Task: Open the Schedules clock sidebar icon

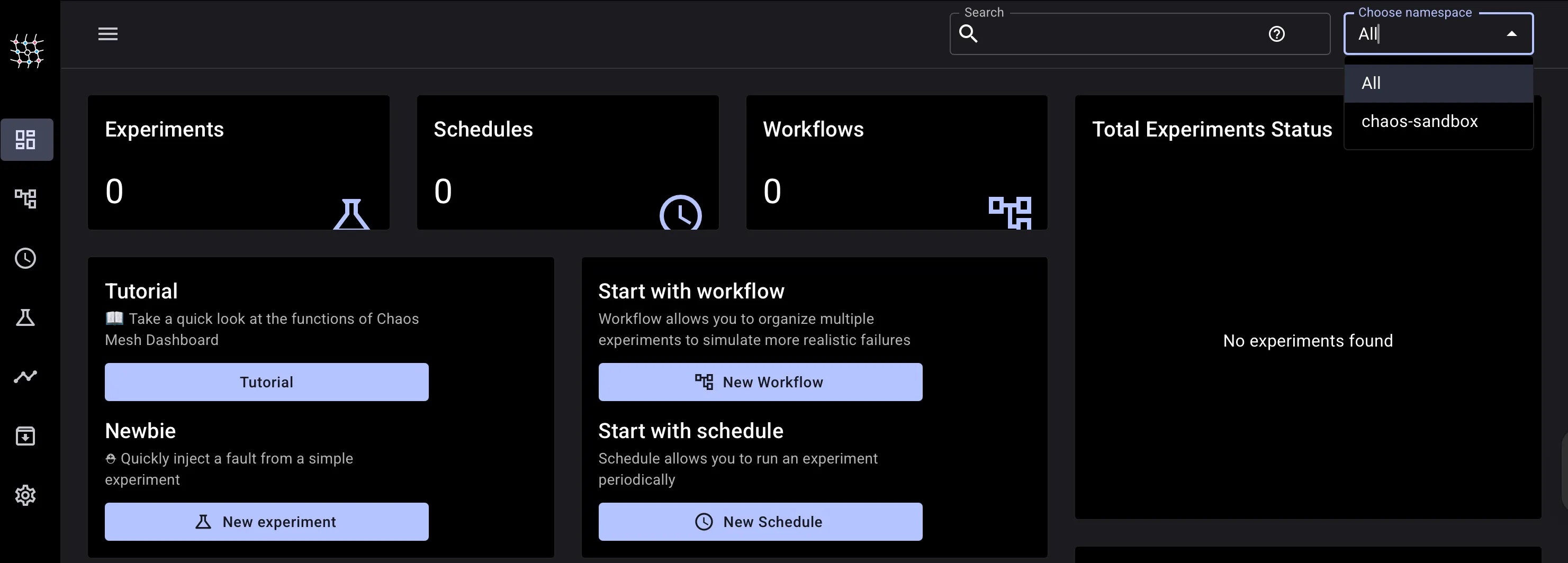Action: [25, 258]
